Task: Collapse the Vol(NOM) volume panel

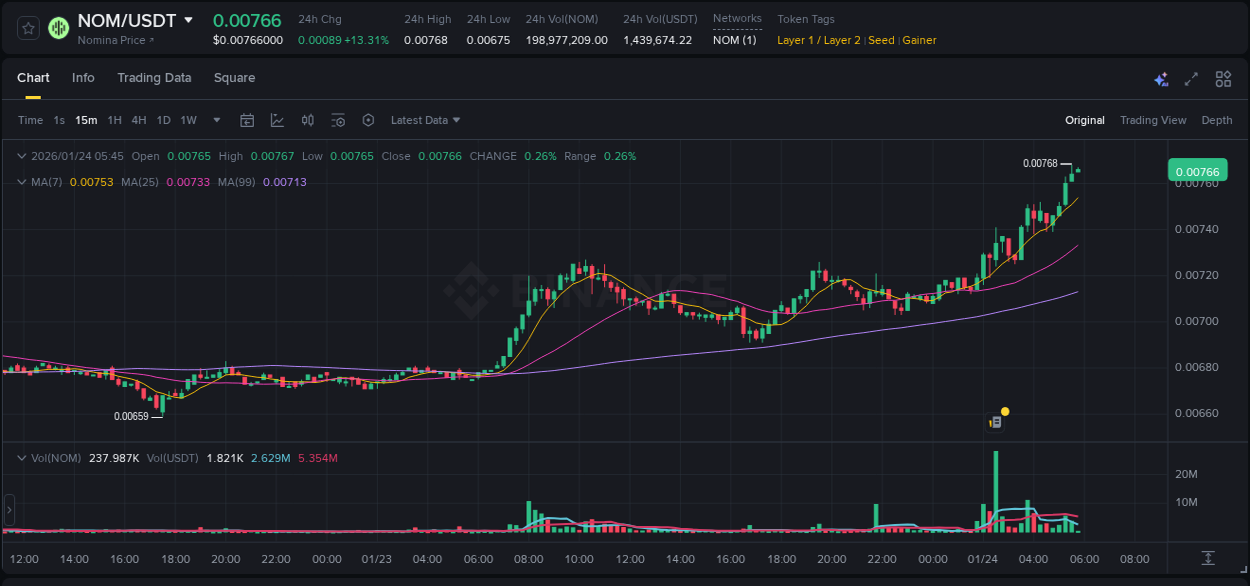Action: coord(20,458)
